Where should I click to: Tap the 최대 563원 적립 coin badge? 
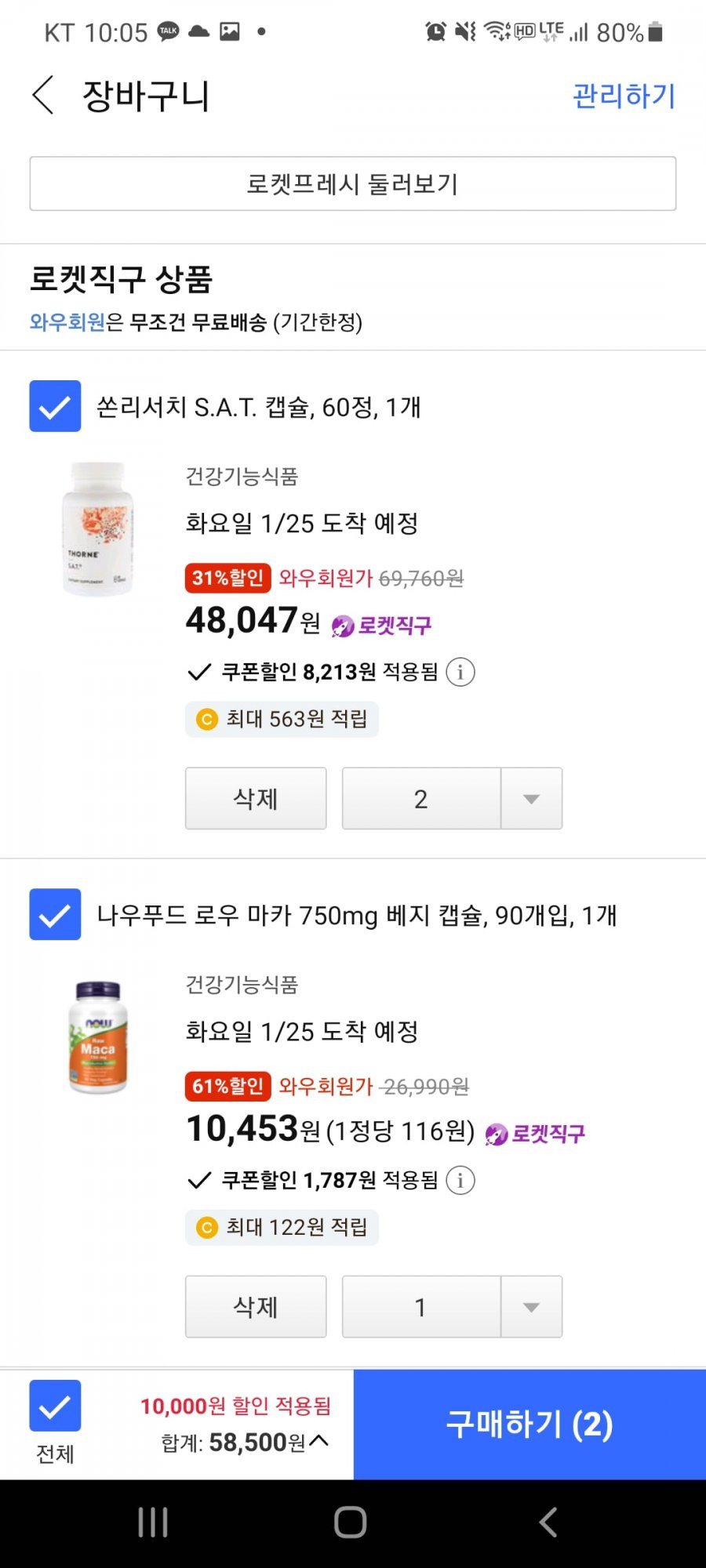coord(282,719)
